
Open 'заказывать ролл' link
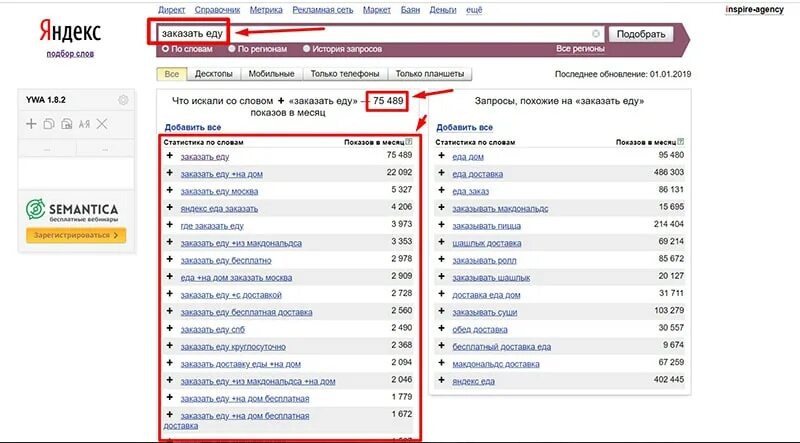[x=484, y=260]
